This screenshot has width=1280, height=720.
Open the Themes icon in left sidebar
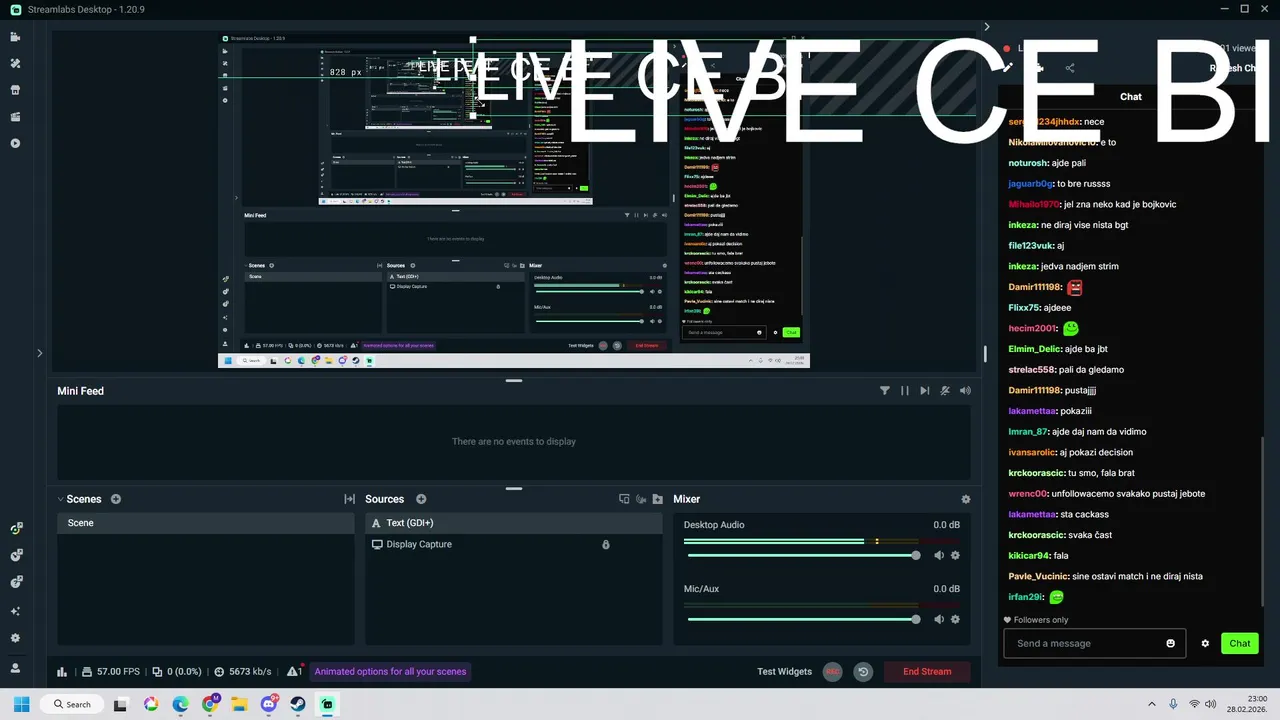(x=15, y=63)
